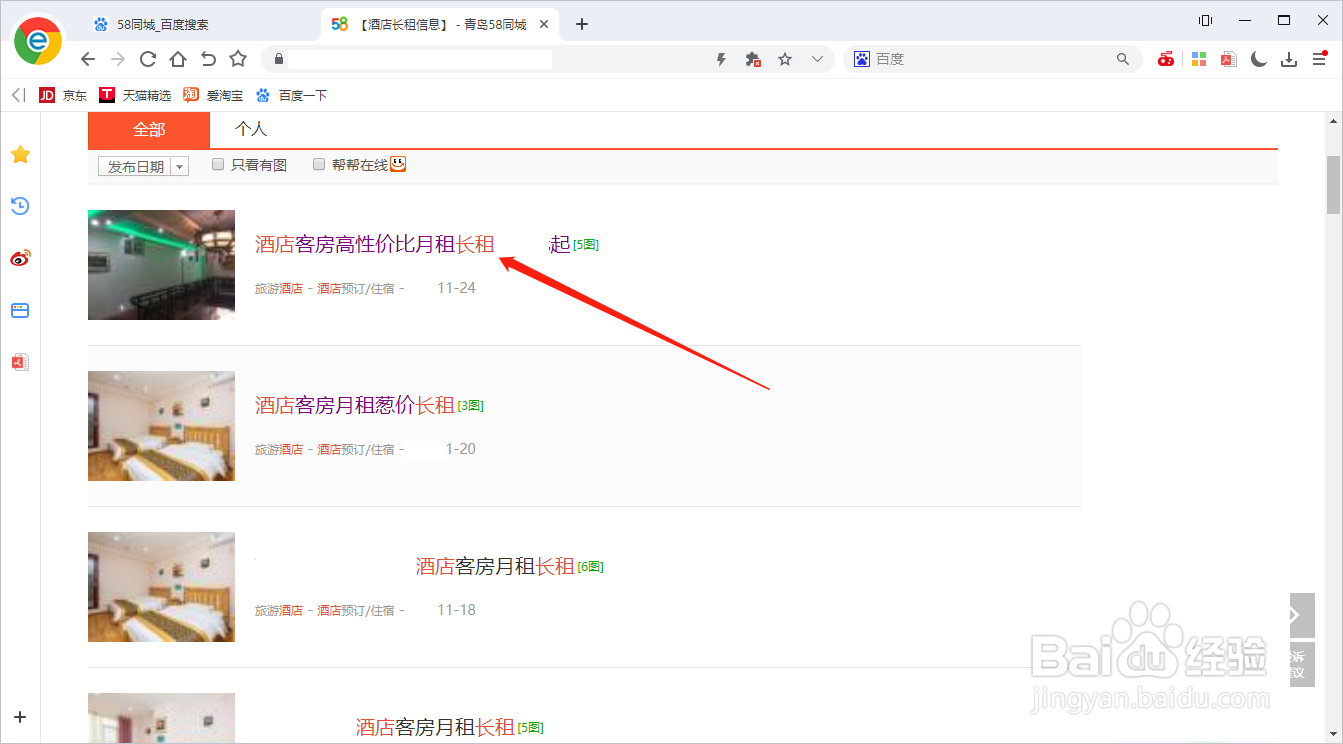This screenshot has height=744, width=1343.
Task: Open the colorful grid apps icon
Action: coord(1198,59)
